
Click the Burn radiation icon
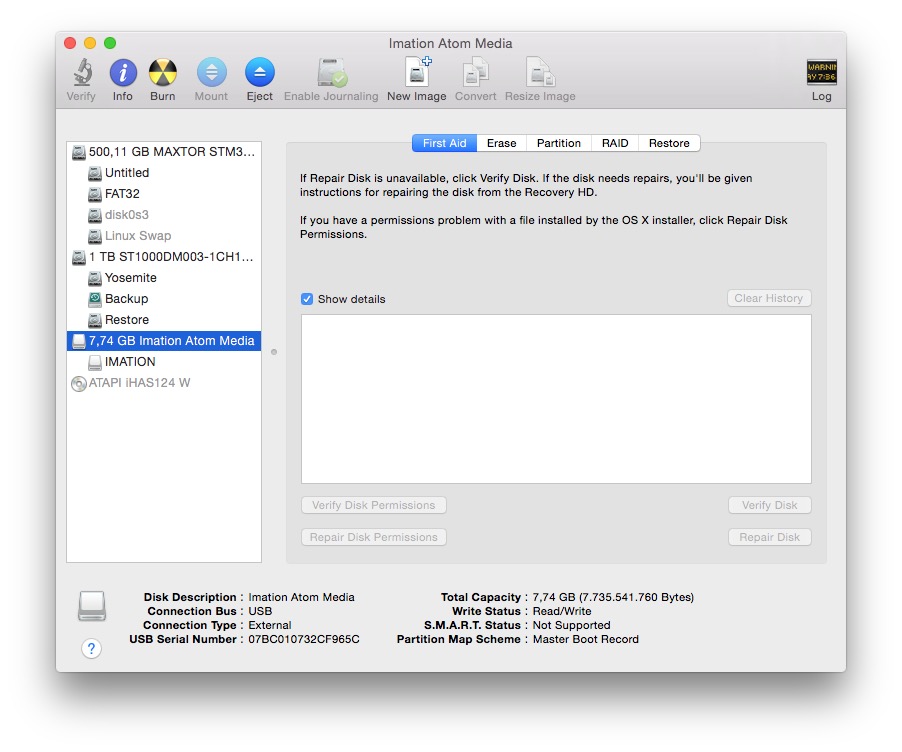163,73
